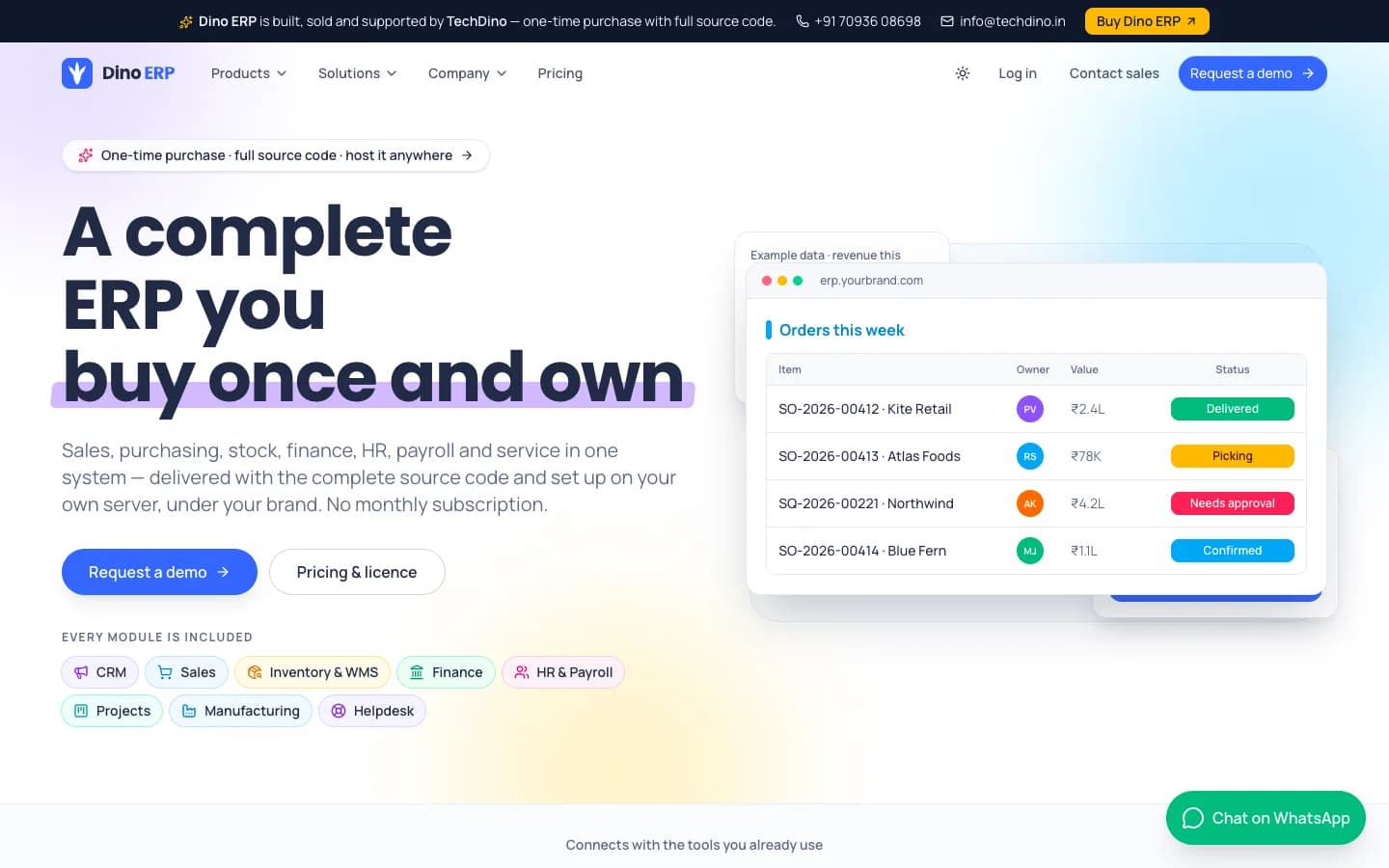Click the CRM megaphone icon

click(x=81, y=672)
